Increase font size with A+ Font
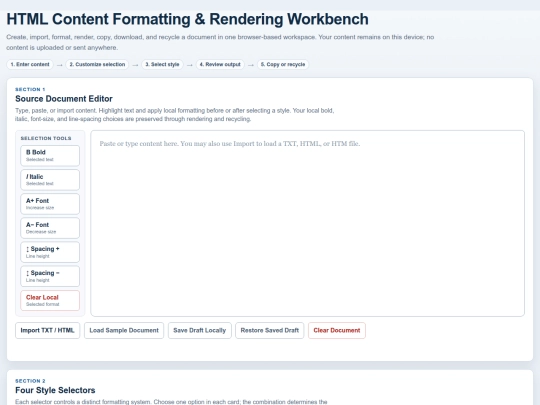The height and width of the screenshot is (405, 540). pos(50,204)
